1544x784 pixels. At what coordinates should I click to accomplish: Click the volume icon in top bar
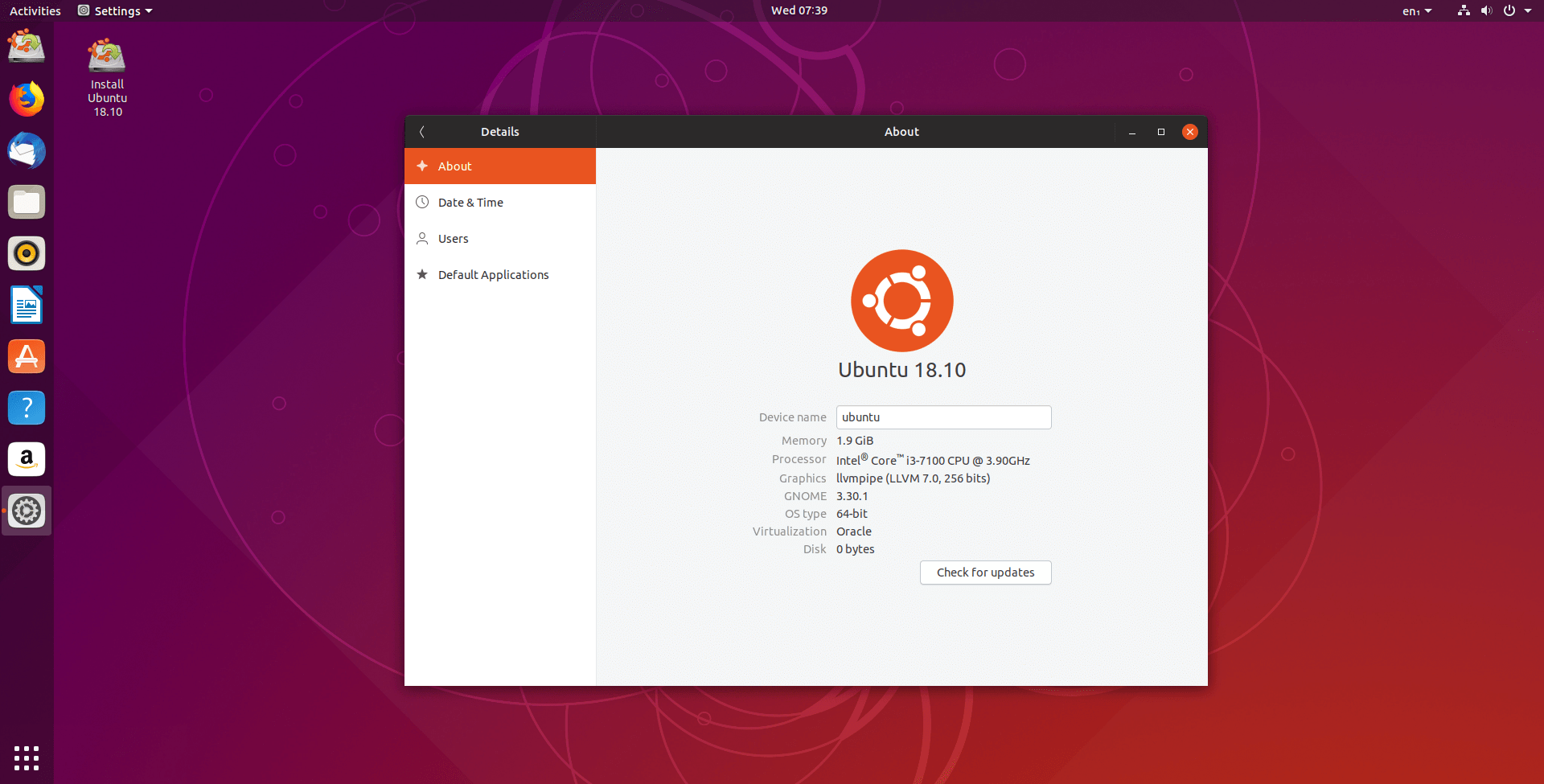coord(1486,10)
